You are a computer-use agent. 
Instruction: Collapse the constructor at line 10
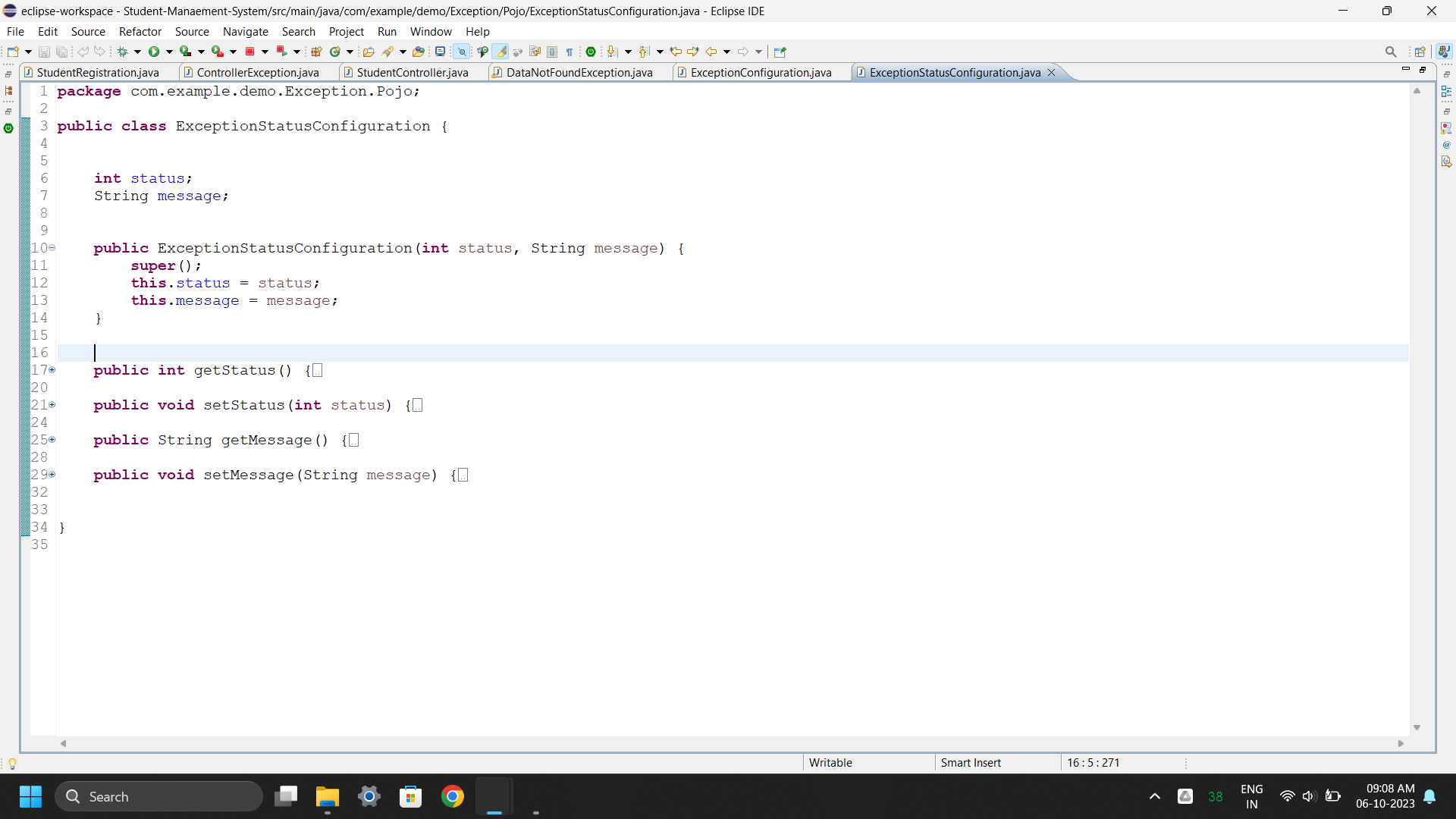pyautogui.click(x=52, y=248)
